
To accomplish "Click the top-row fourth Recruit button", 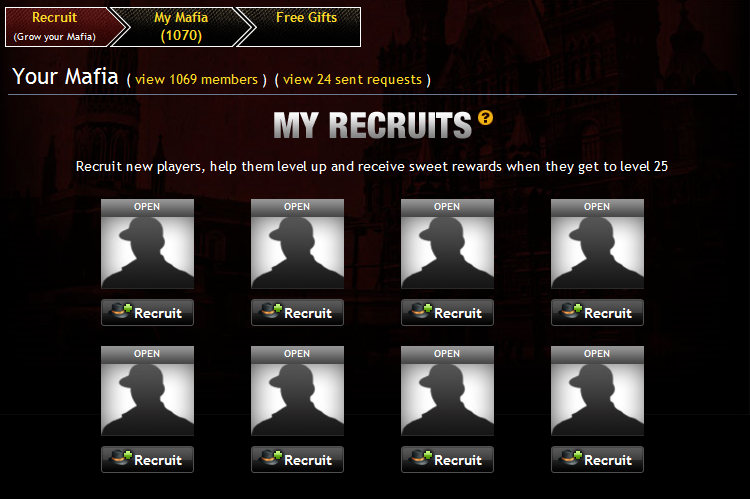I will click(x=597, y=312).
